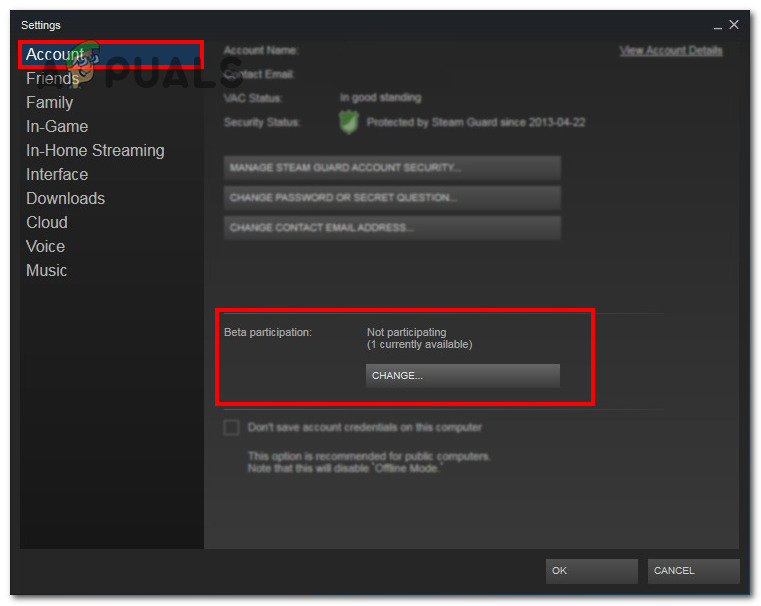Confirm settings with the OK button
761x606 pixels.
(592, 571)
